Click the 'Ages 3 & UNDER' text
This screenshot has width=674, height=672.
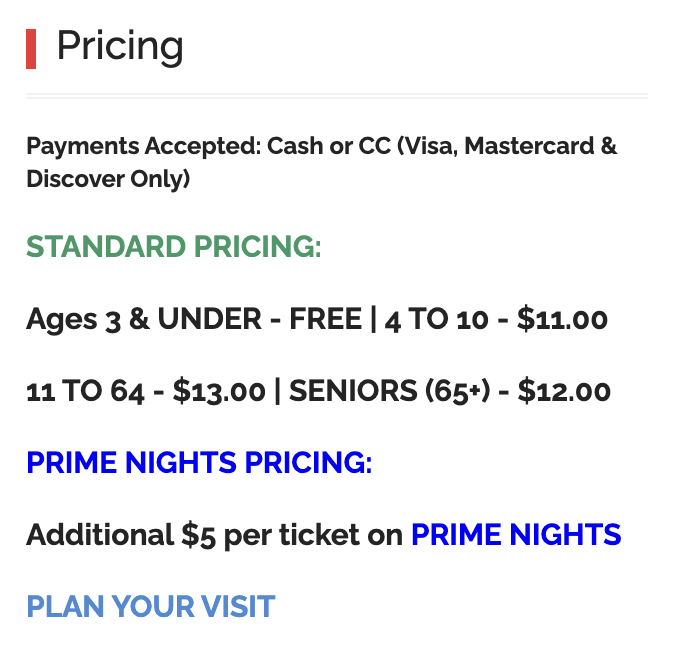144,319
